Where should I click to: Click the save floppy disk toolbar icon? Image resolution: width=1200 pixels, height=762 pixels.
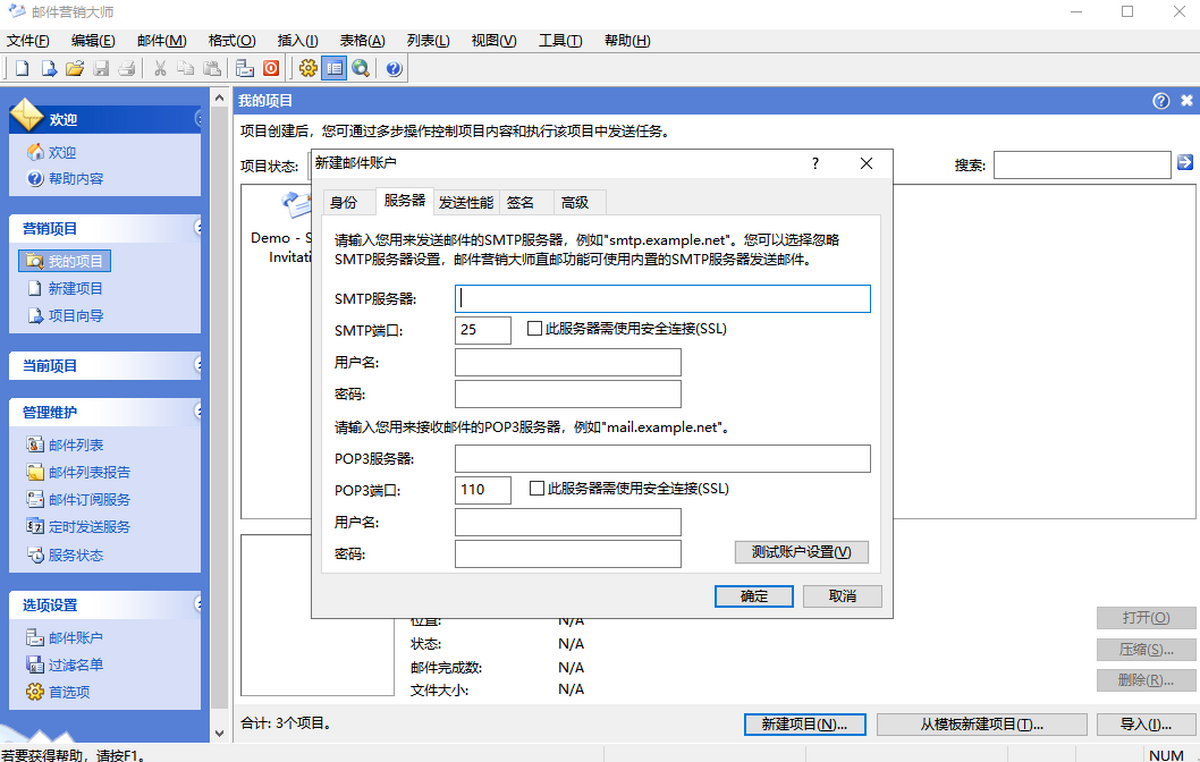100,68
